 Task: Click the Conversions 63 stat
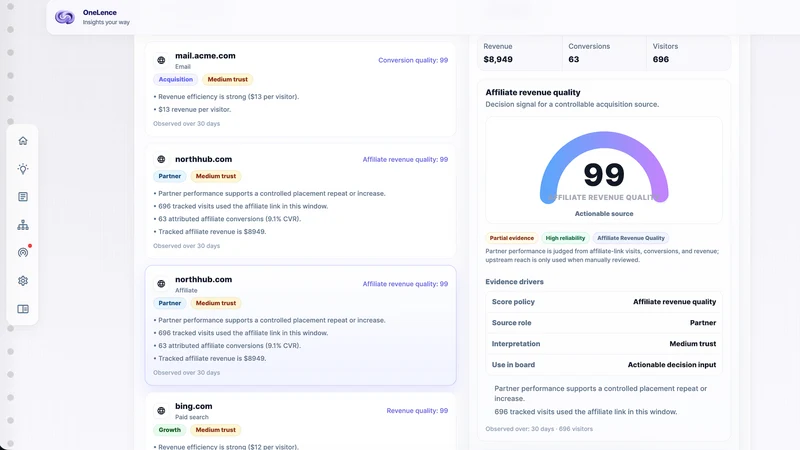tap(604, 53)
